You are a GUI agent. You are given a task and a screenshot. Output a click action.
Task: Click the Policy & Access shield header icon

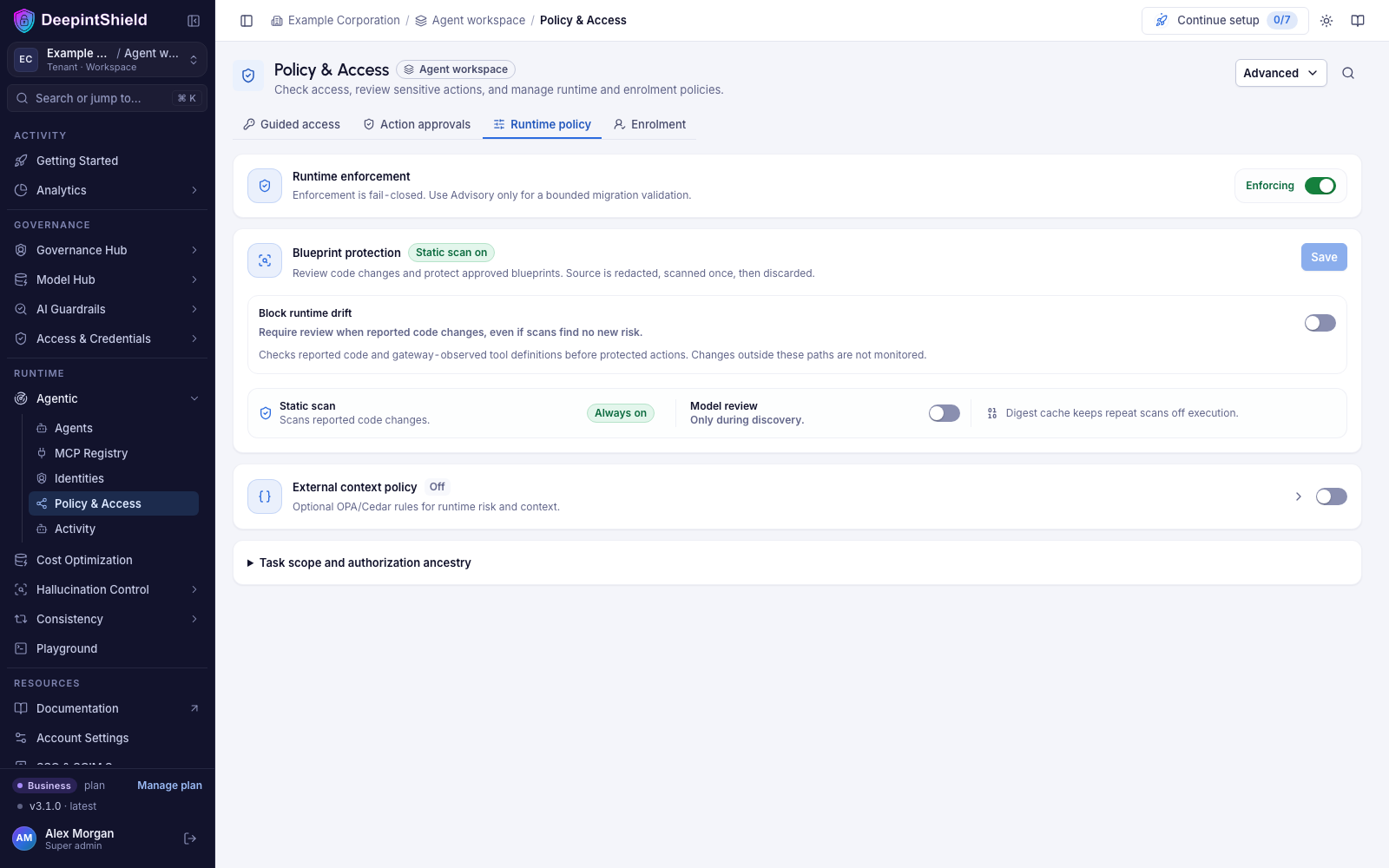click(248, 76)
